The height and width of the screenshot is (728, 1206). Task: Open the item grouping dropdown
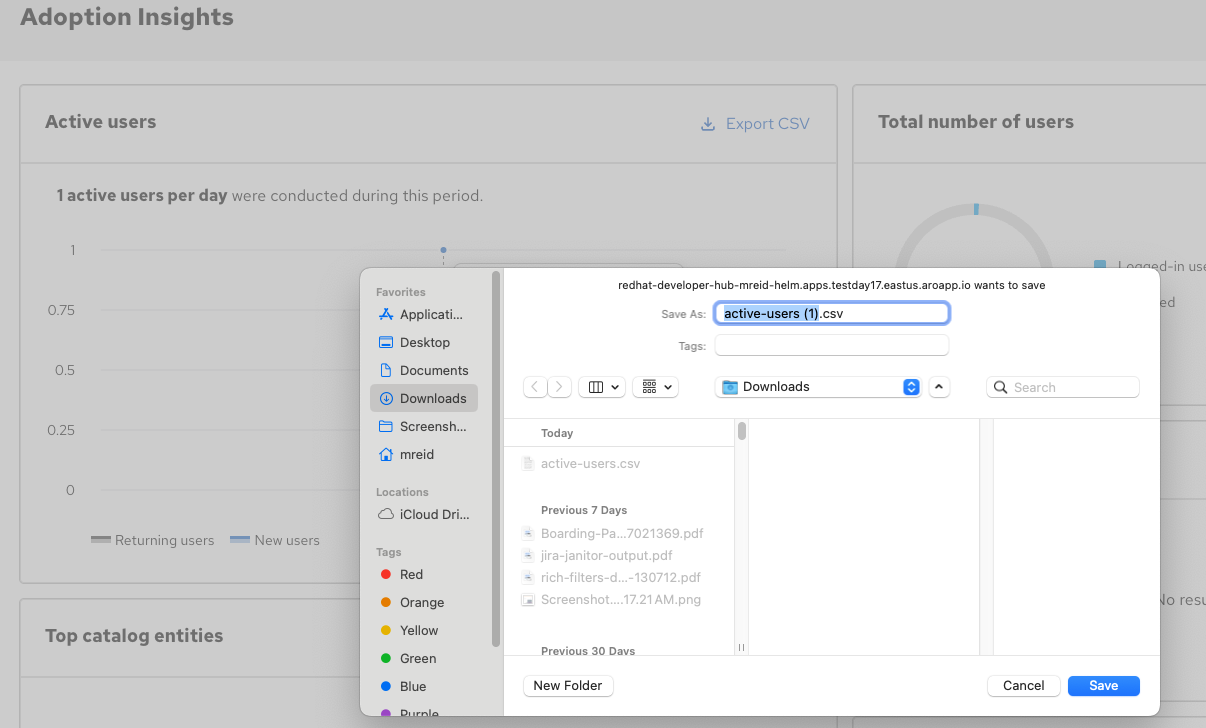[656, 387]
